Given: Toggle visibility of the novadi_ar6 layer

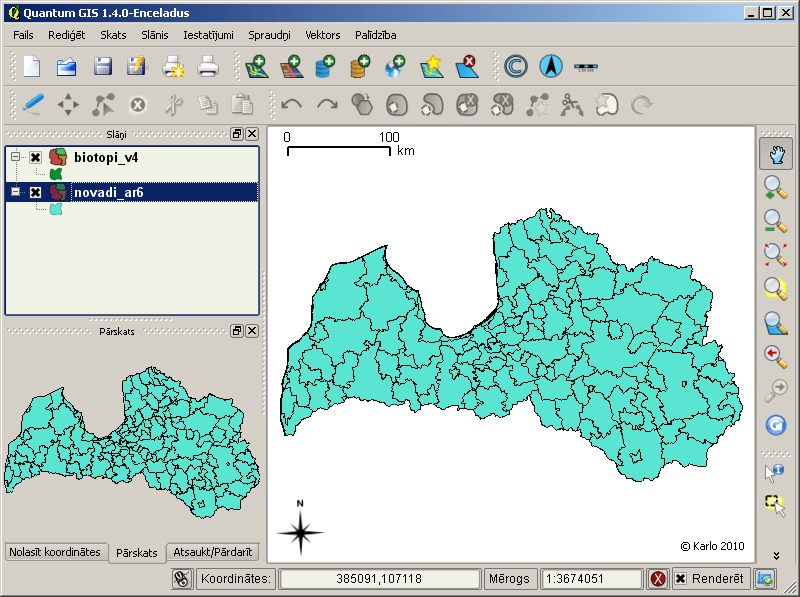Looking at the screenshot, I should [x=35, y=192].
